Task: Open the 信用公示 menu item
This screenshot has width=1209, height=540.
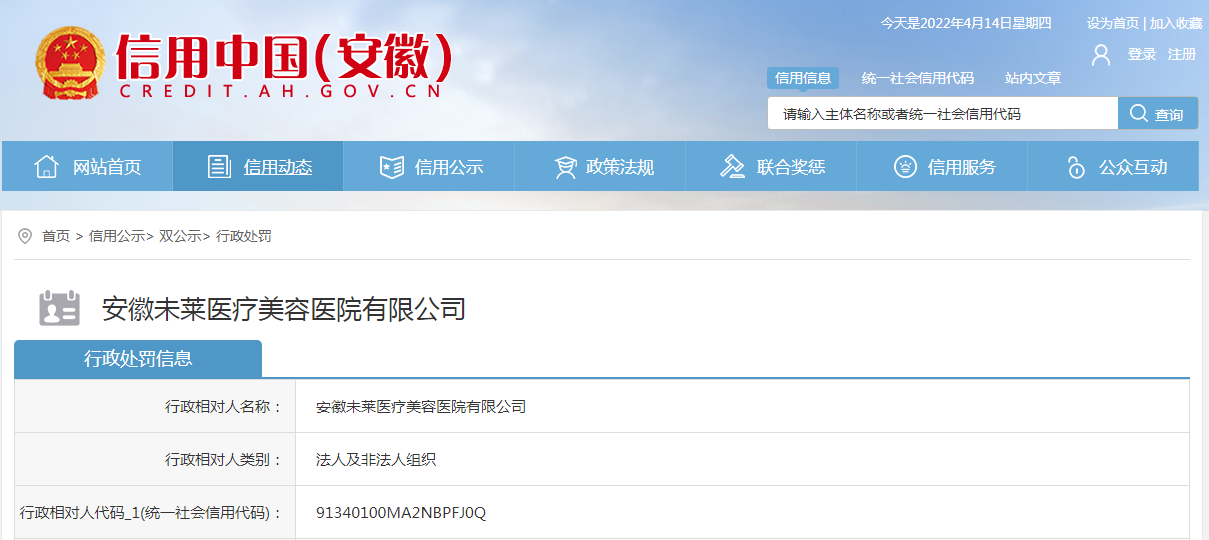Action: pos(429,166)
